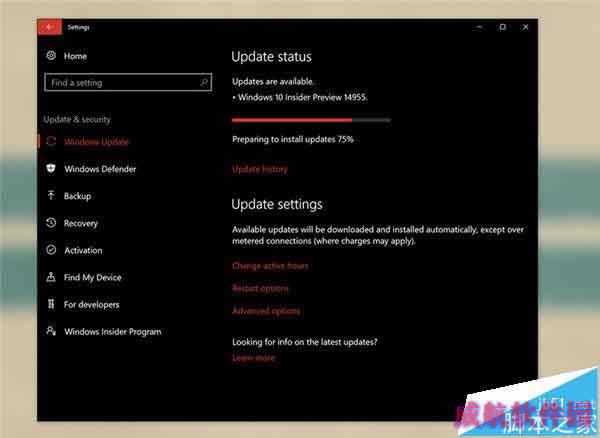Click the Find My Device person icon

click(x=51, y=277)
